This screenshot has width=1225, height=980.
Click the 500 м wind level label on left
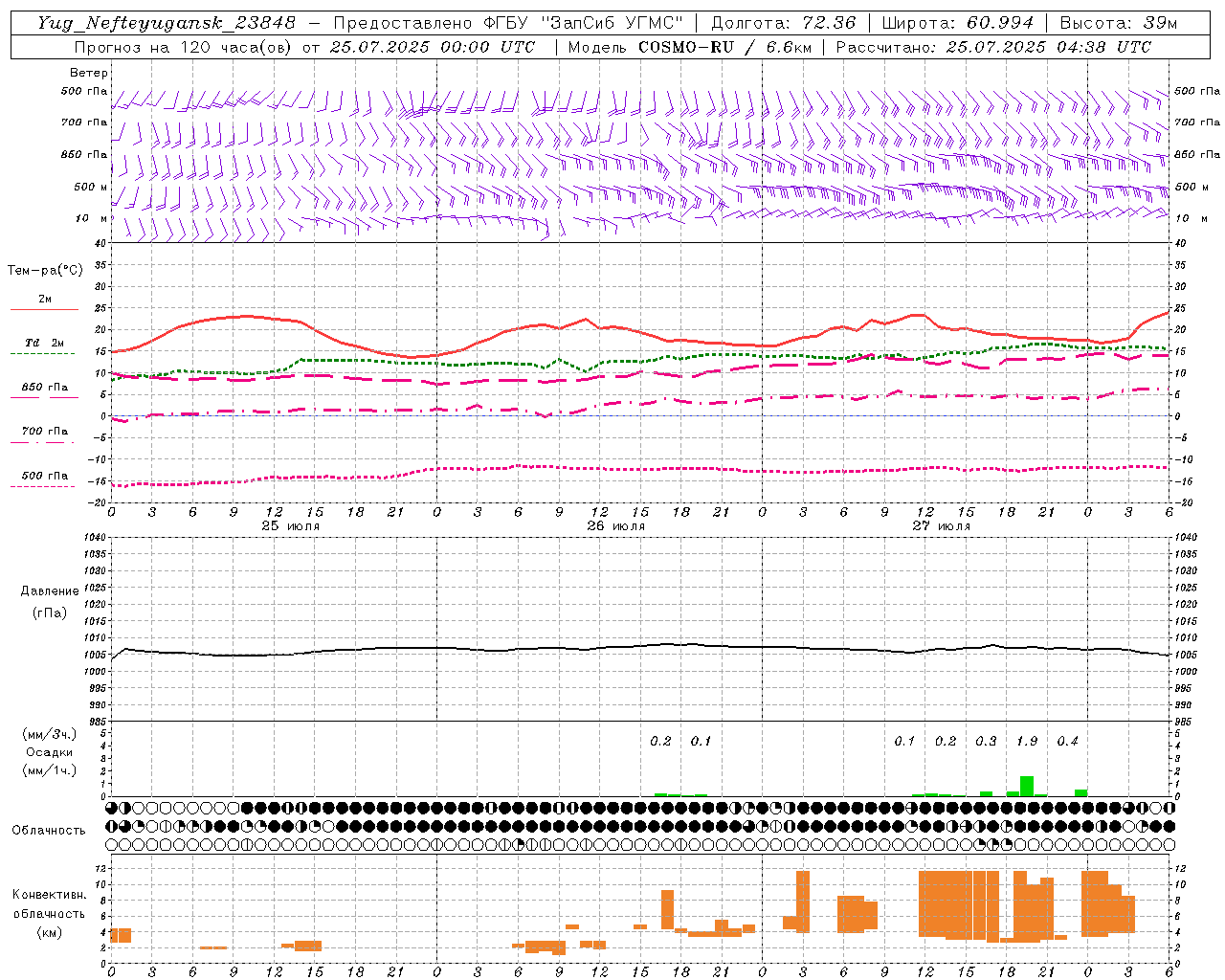coord(91,187)
